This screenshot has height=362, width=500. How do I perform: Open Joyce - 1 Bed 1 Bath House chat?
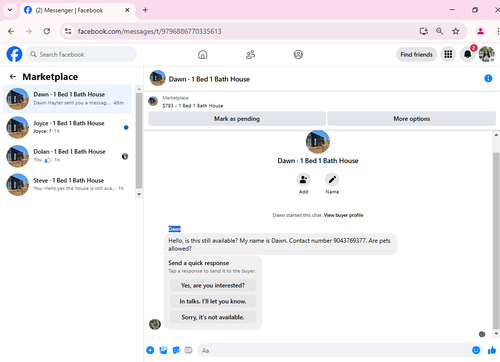68,127
